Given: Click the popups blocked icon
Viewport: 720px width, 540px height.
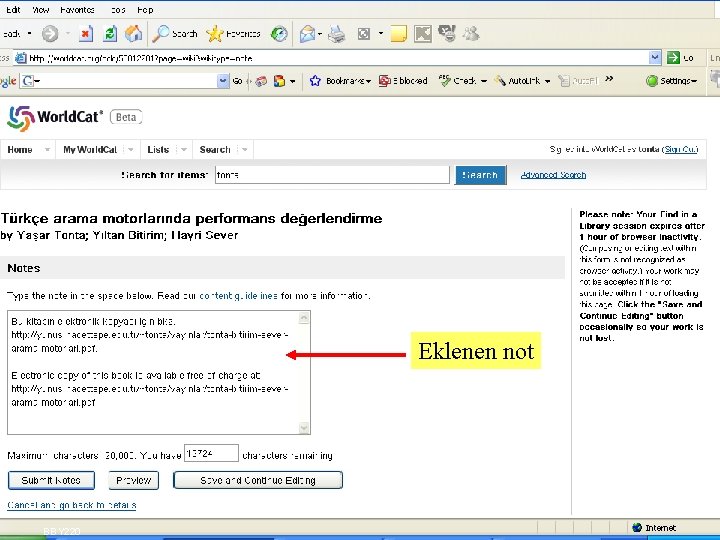Looking at the screenshot, I should click(x=403, y=81).
